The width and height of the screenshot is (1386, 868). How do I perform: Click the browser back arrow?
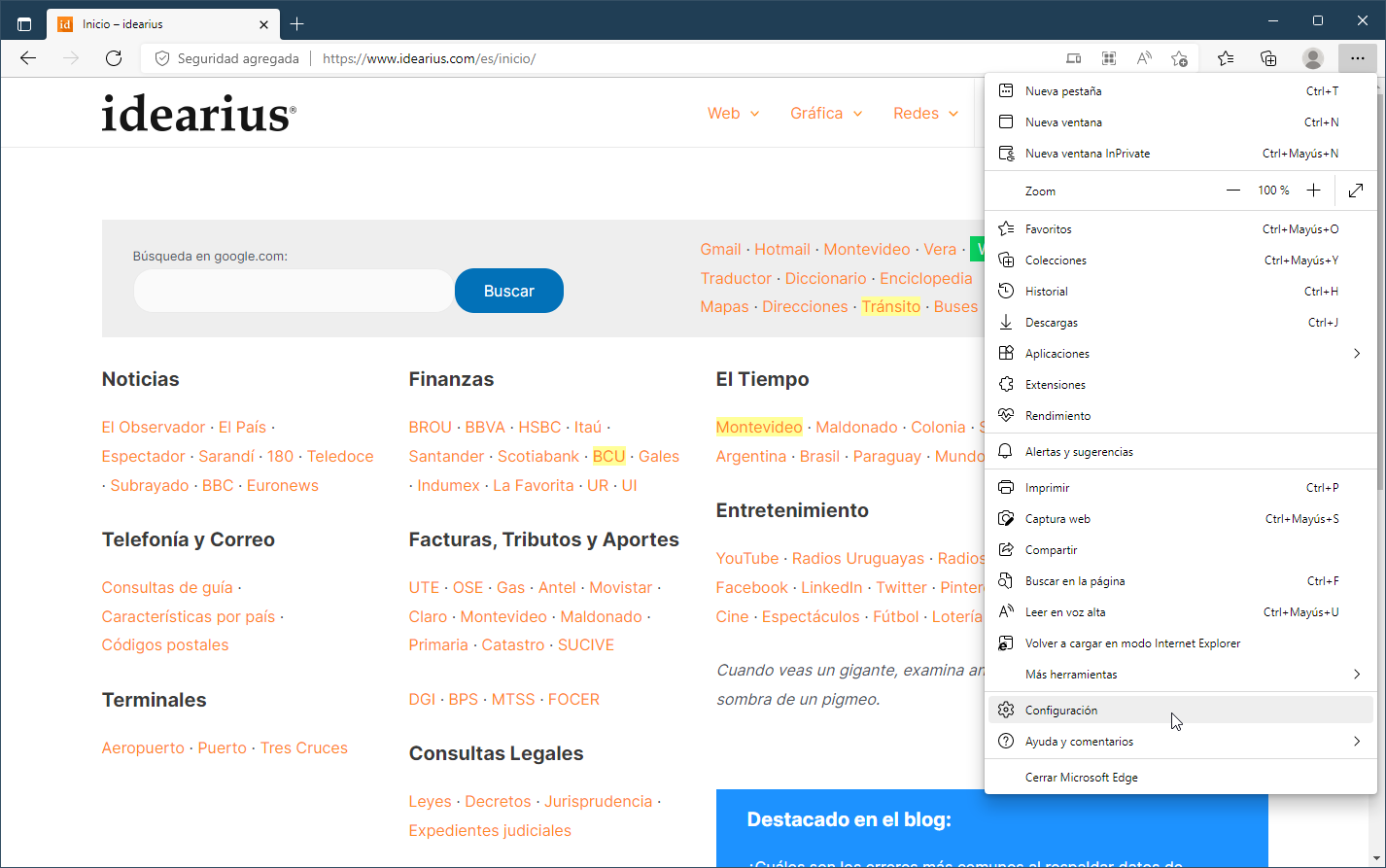(28, 58)
